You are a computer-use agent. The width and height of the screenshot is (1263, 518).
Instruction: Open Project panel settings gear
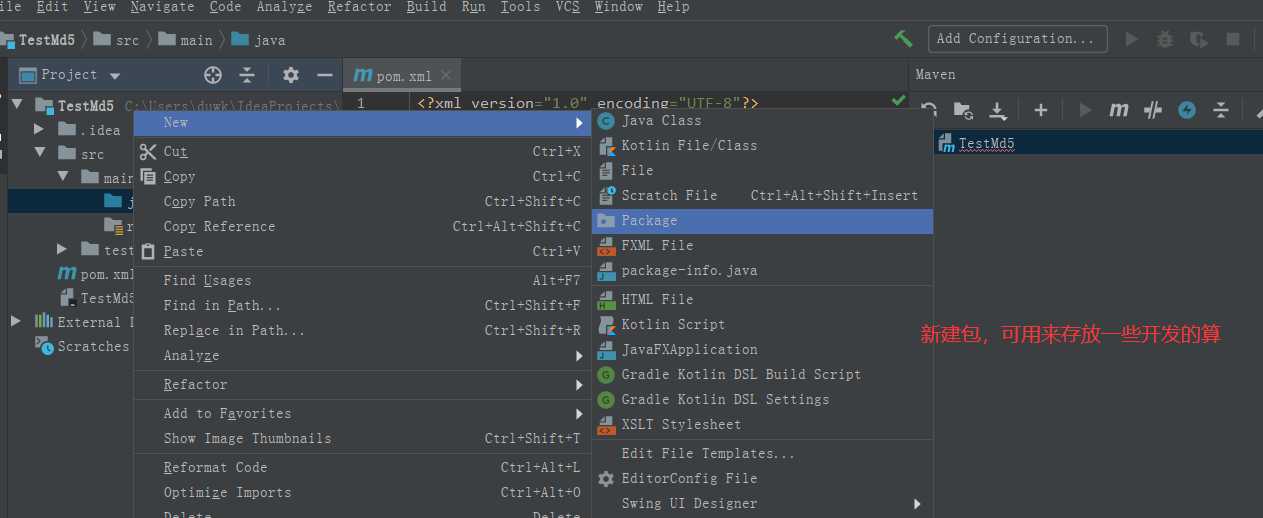[x=291, y=75]
